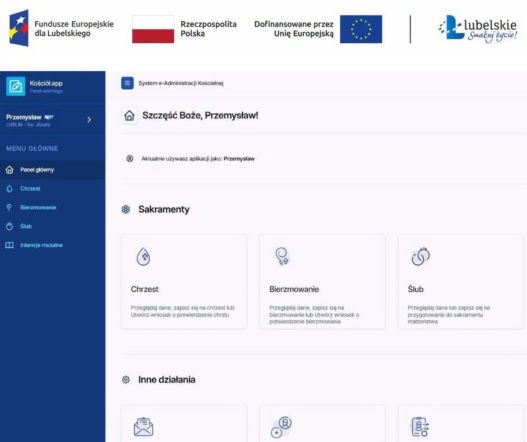
Task: Open Chrzest card water drop icon
Action: (144, 257)
